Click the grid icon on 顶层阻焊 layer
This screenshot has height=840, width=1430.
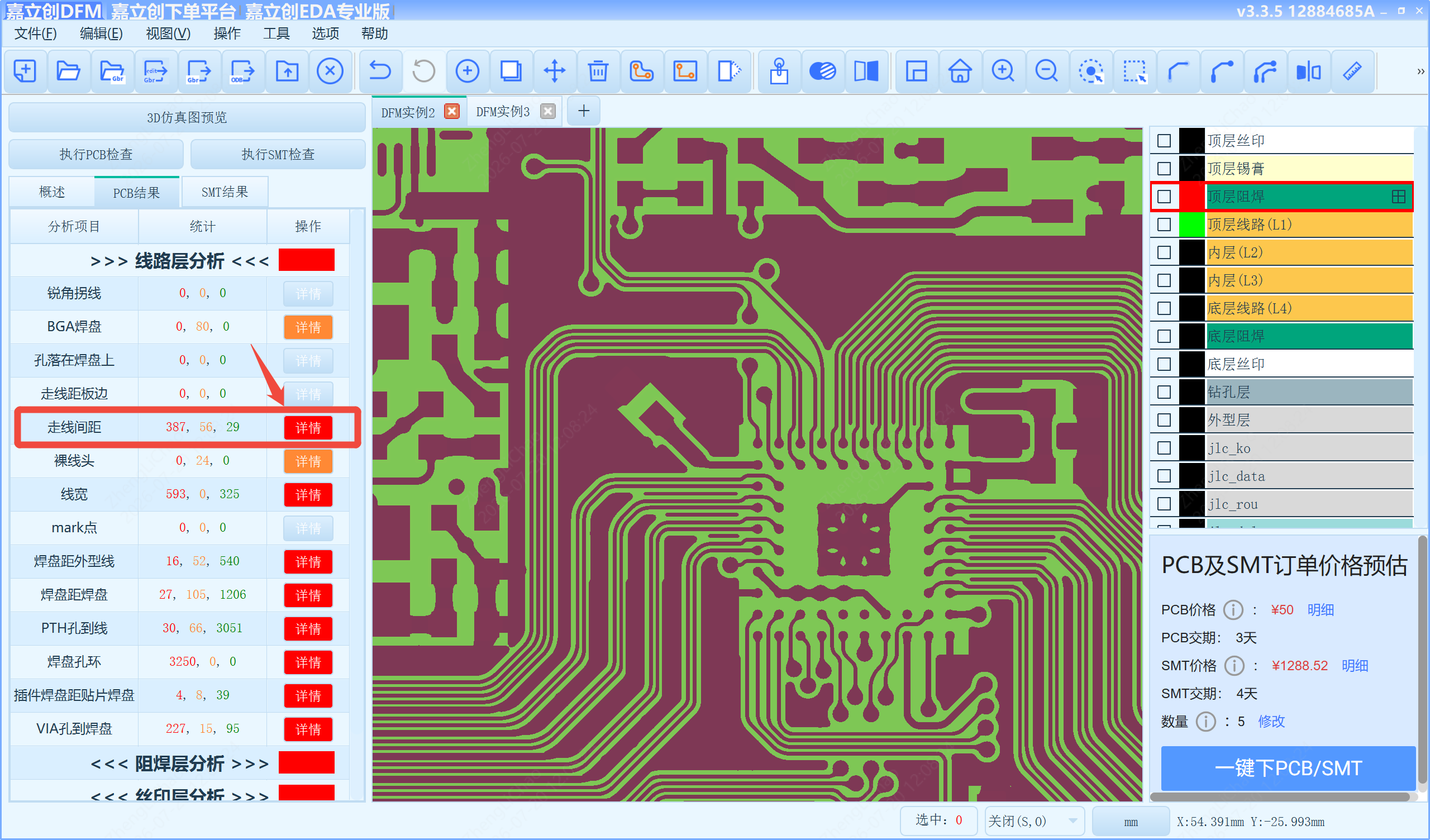tap(1399, 197)
